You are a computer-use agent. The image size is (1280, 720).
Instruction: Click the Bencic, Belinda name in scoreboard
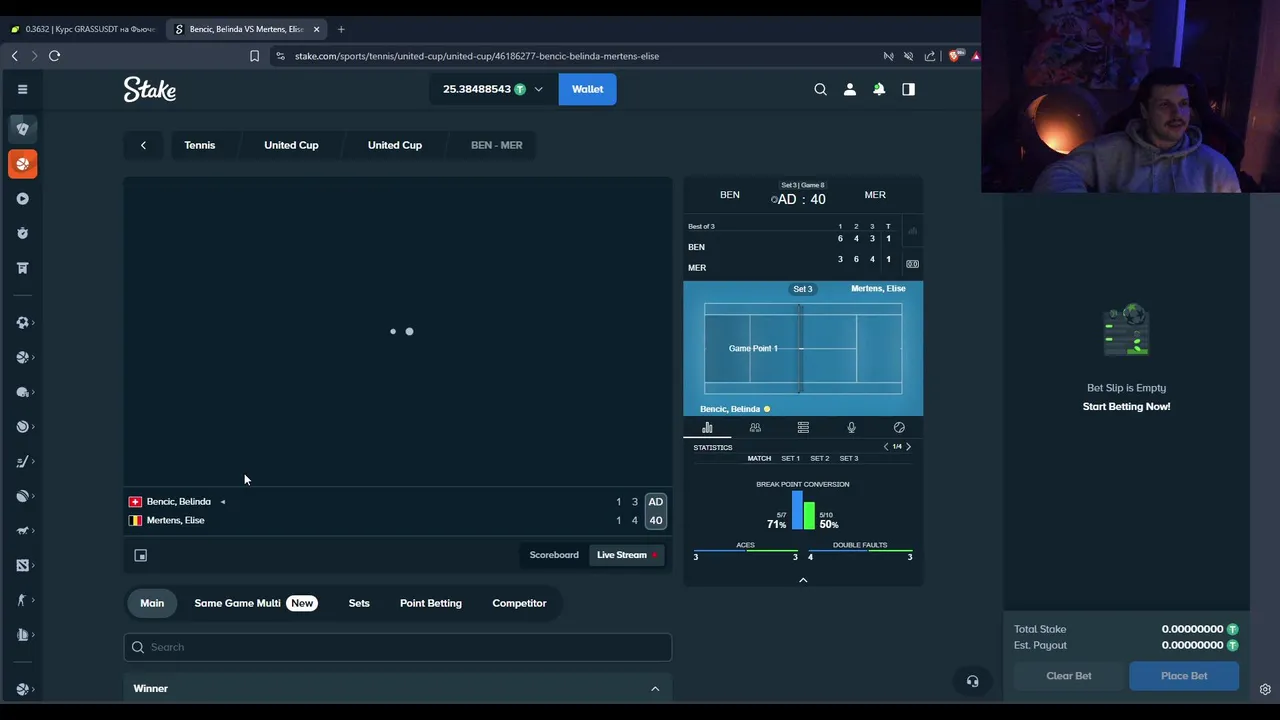[178, 502]
